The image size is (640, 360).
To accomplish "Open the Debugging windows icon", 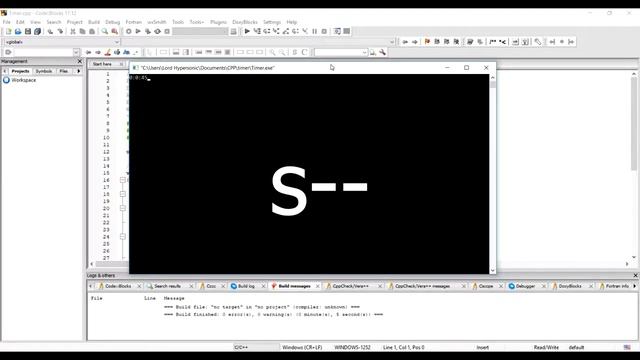I will pyautogui.click(x=337, y=31).
